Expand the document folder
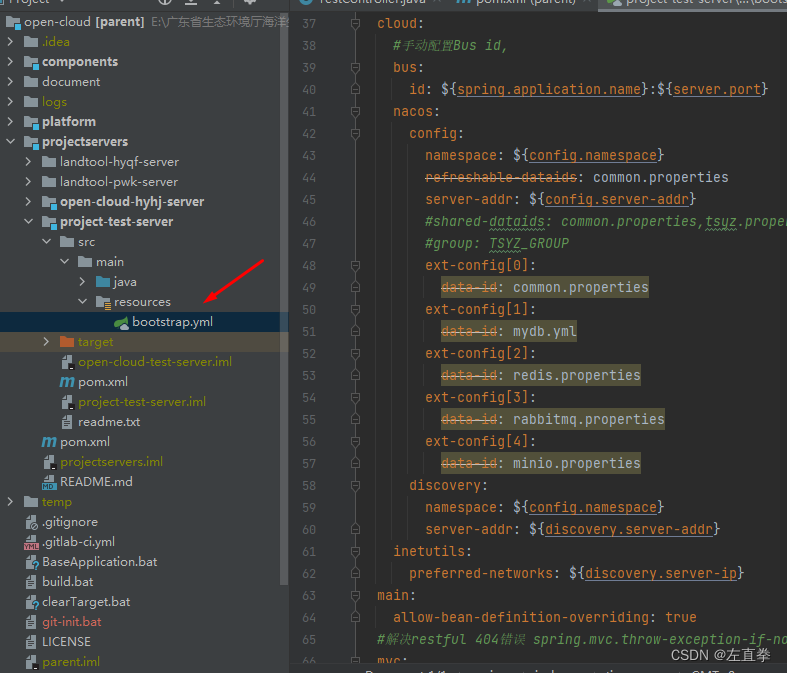787x673 pixels. click(11, 82)
